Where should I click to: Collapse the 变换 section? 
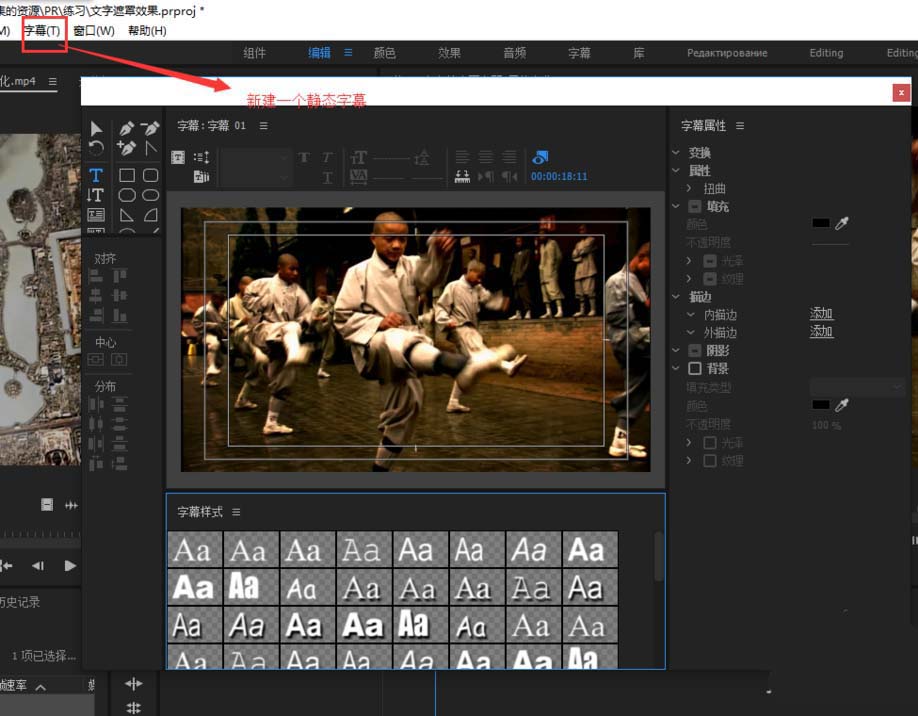click(677, 153)
